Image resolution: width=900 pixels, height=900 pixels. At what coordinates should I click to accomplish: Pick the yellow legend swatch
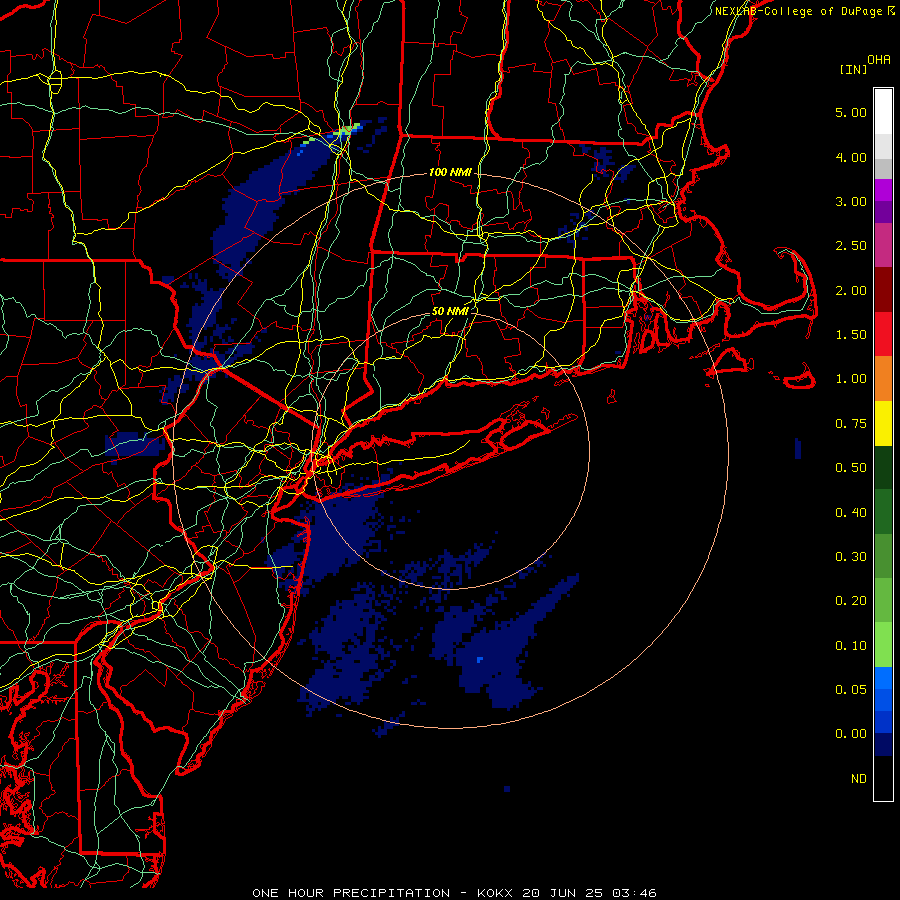(x=883, y=423)
